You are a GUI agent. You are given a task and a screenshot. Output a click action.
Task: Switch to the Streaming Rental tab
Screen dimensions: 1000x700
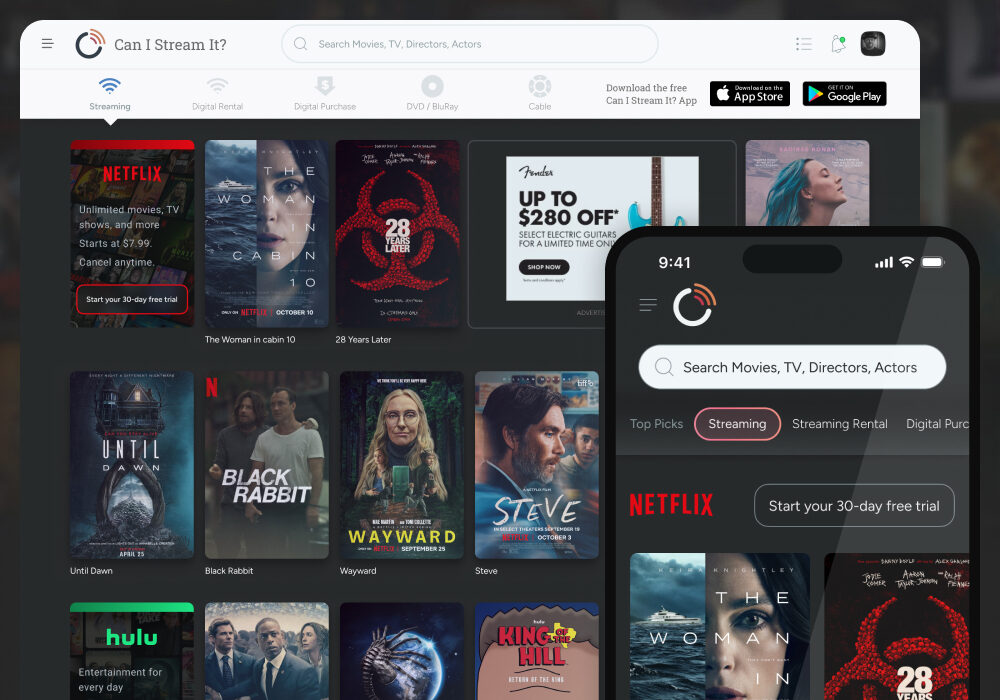tap(839, 424)
